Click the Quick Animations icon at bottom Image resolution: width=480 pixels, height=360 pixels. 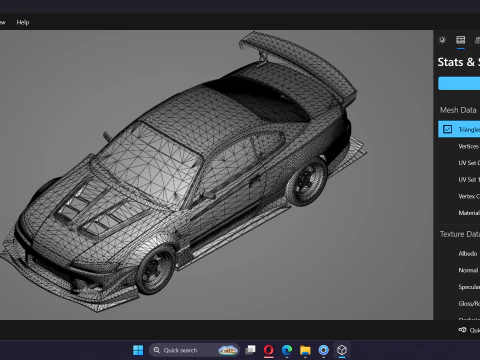462,330
